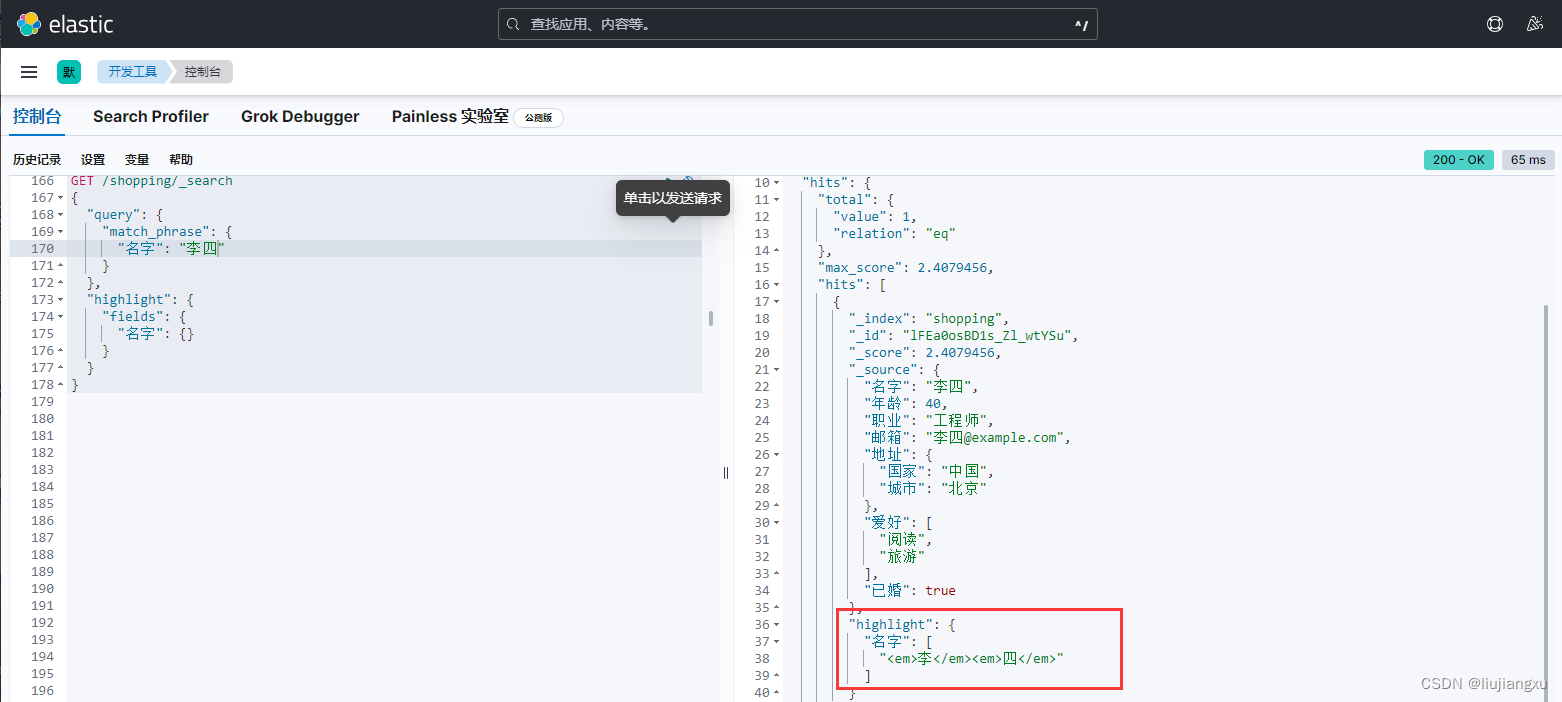Click "名字": {} on editor line 175
This screenshot has width=1562, height=702.
156,334
